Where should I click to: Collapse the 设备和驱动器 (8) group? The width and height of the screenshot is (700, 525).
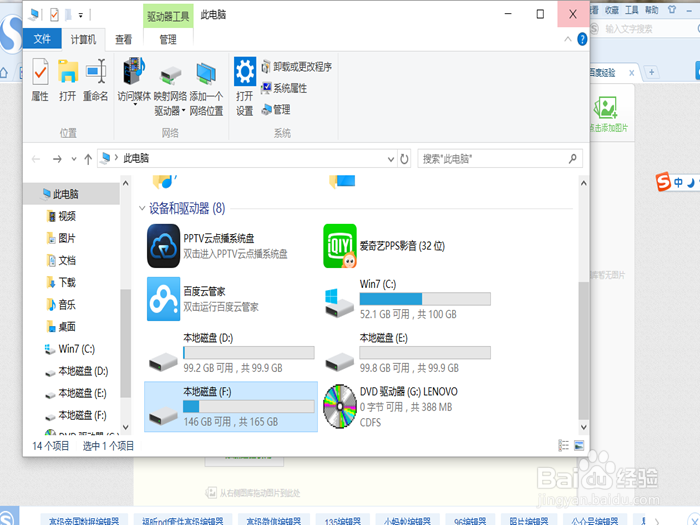[x=142, y=208]
